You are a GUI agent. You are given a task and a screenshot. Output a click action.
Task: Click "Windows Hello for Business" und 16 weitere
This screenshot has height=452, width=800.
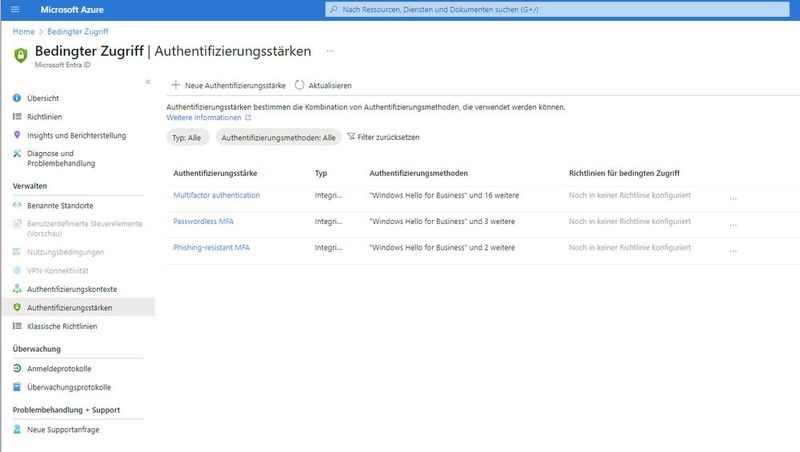(x=444, y=195)
